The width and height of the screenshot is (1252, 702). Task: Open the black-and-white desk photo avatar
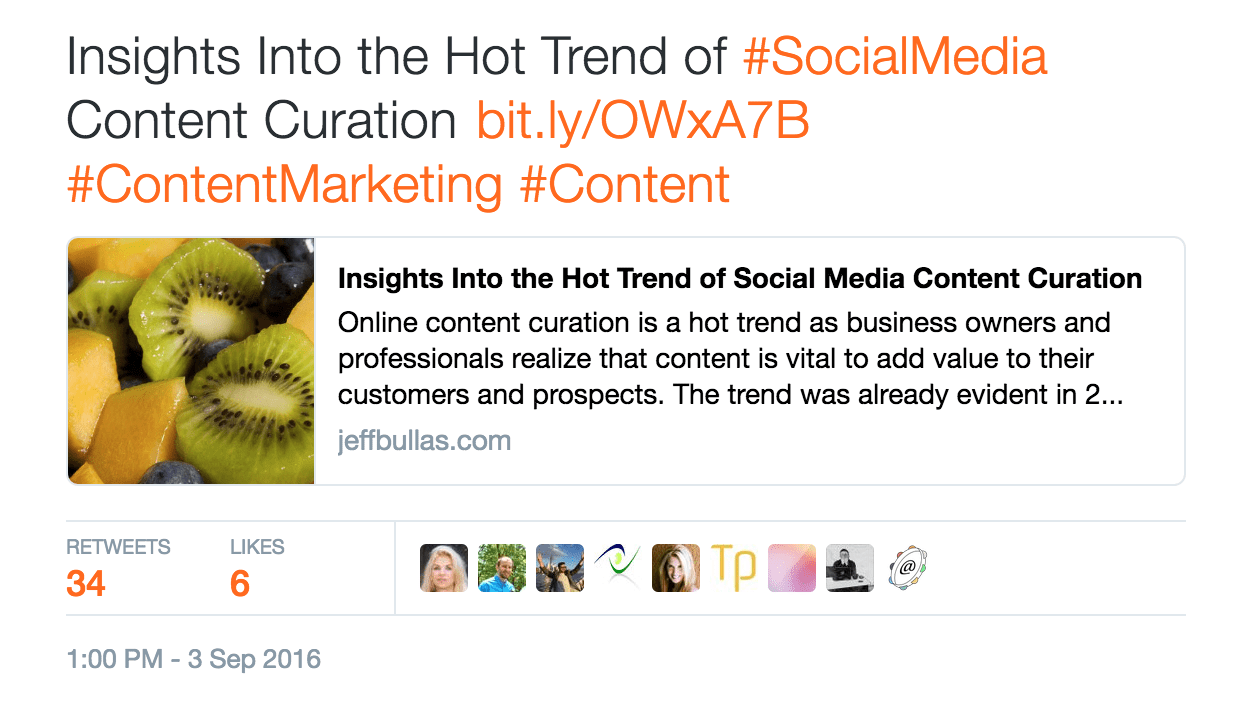tap(849, 568)
